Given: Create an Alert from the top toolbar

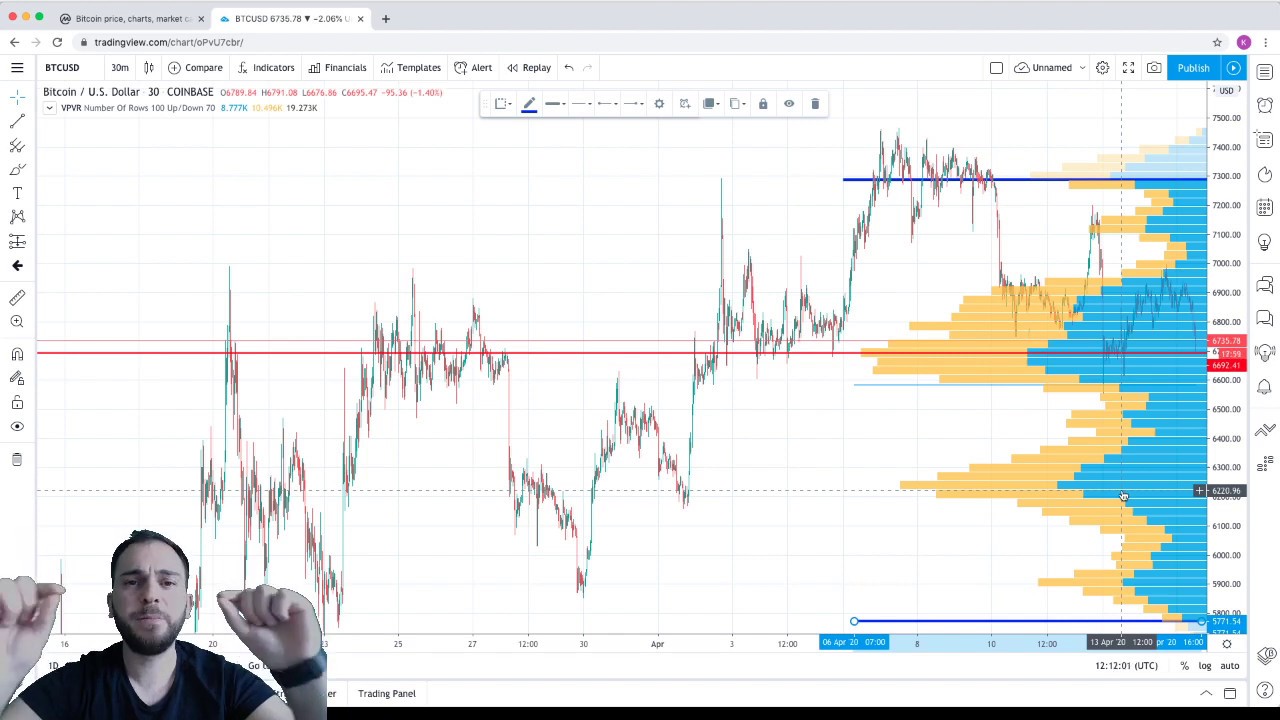Looking at the screenshot, I should tap(473, 67).
